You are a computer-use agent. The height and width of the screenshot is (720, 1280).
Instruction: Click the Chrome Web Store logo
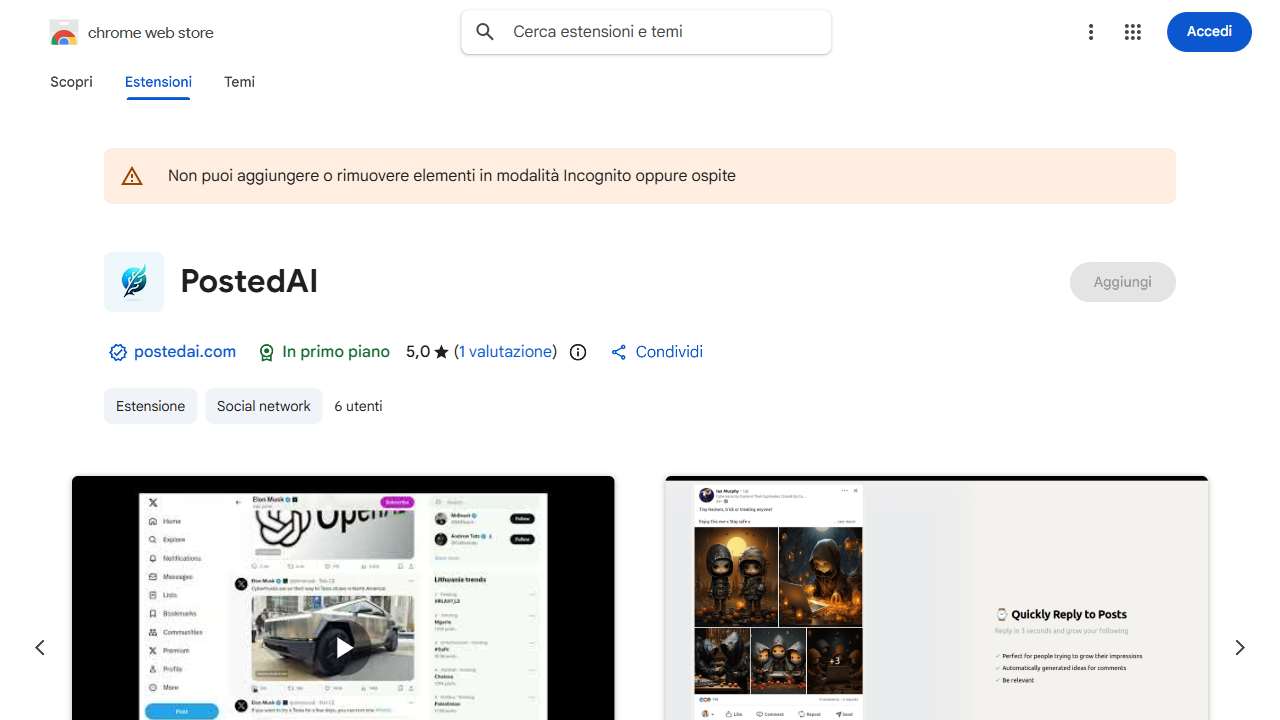point(63,31)
